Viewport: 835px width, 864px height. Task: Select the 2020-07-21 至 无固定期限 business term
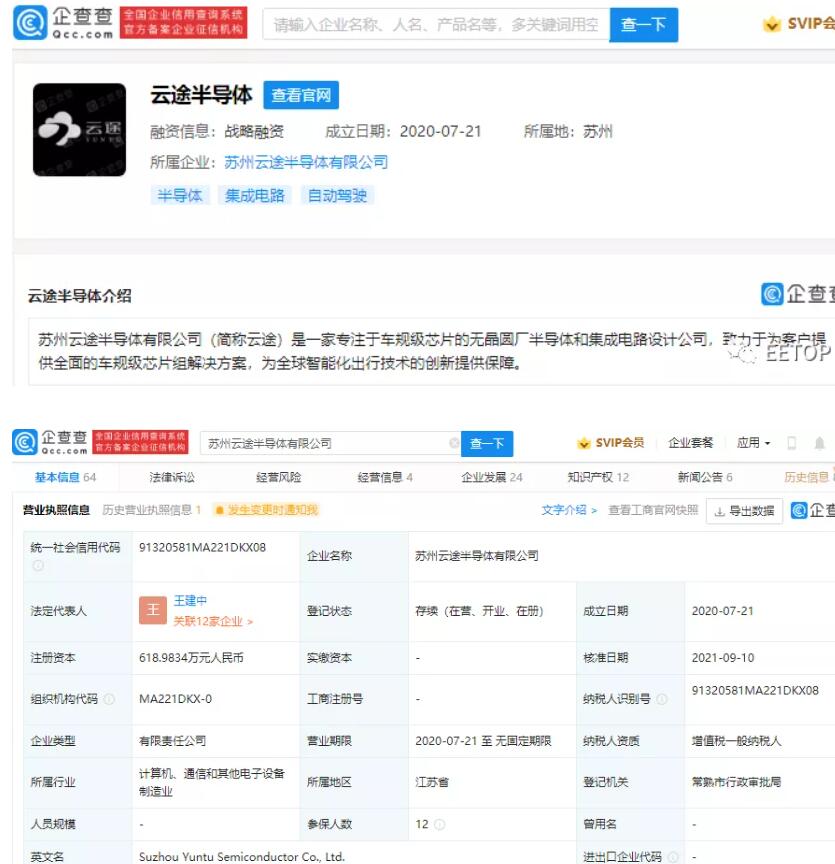(x=483, y=741)
